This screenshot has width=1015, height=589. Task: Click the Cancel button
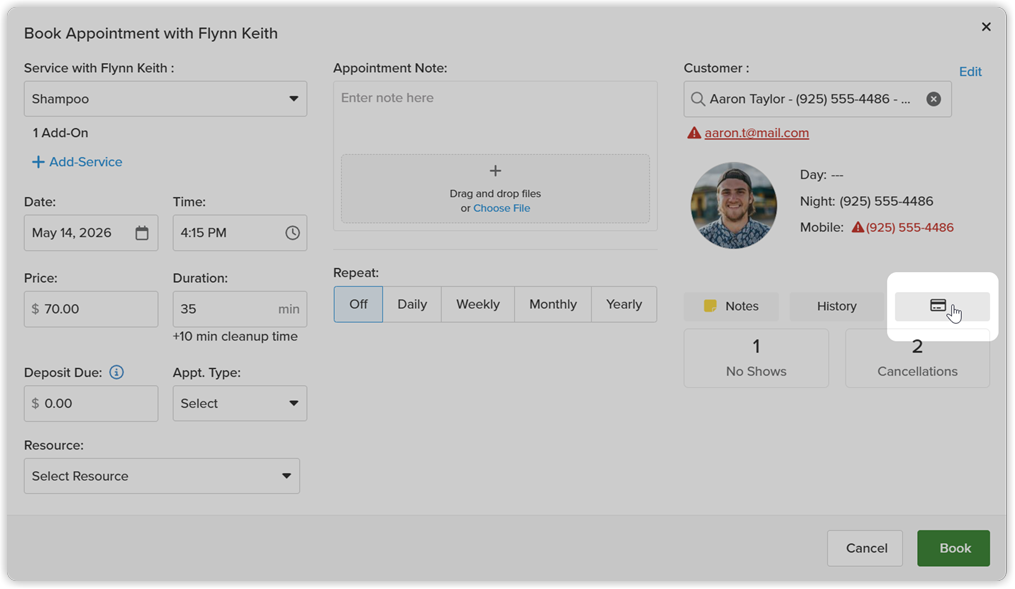[x=865, y=548]
